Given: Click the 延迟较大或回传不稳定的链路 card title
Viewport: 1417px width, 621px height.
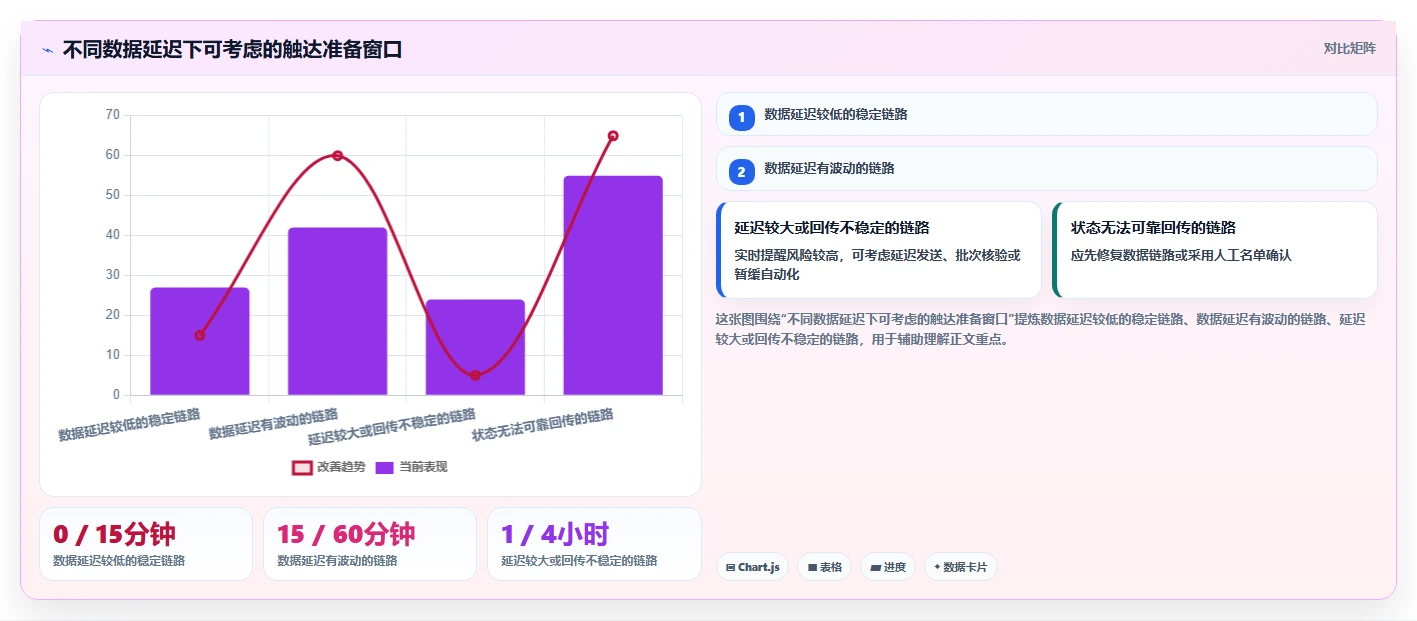Looking at the screenshot, I should click(x=832, y=228).
